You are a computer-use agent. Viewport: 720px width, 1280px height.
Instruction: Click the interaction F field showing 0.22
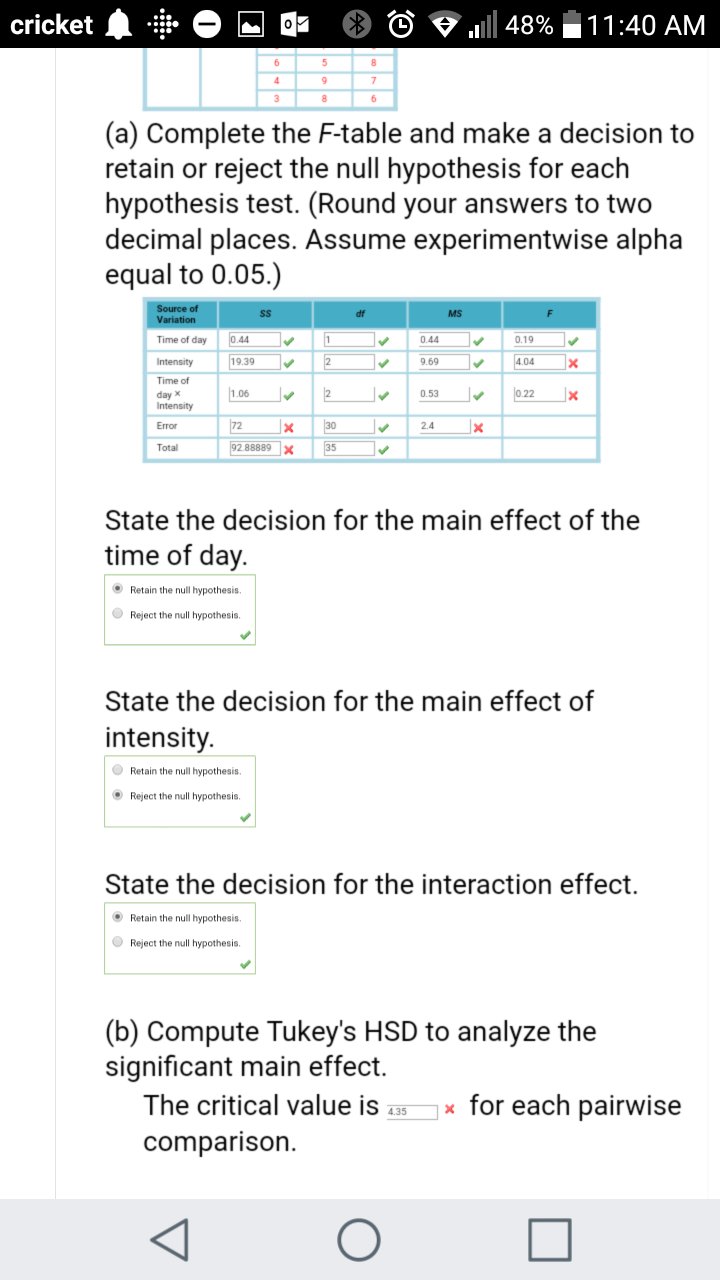[539, 394]
